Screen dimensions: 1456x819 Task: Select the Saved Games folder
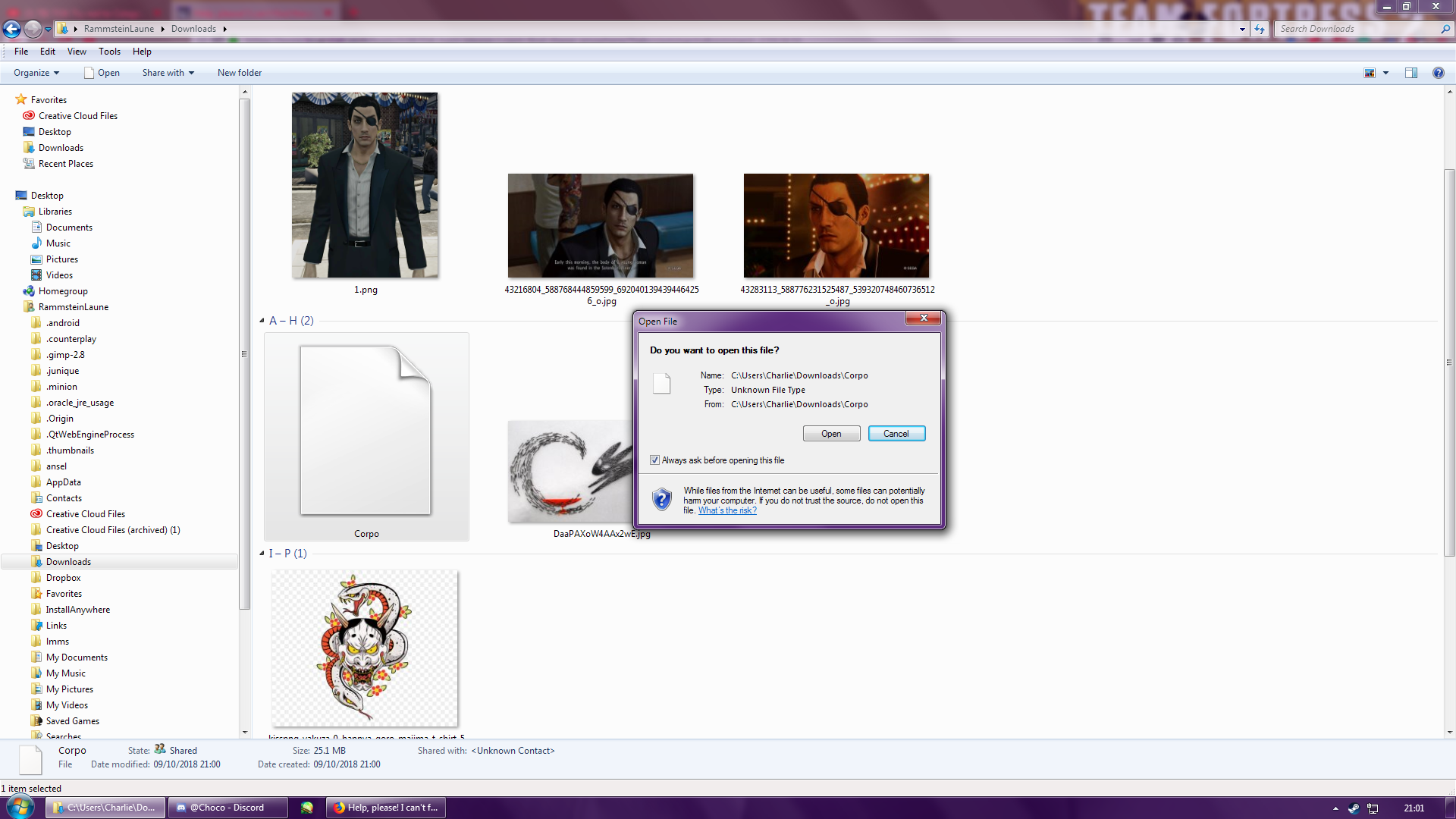[72, 721]
